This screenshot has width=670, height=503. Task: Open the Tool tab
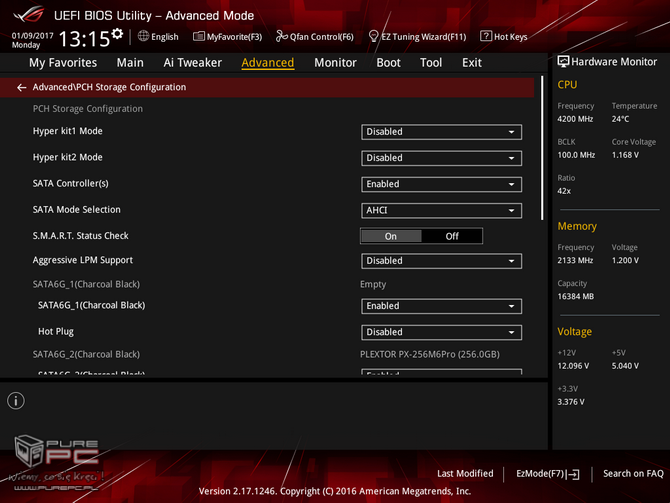coord(431,63)
